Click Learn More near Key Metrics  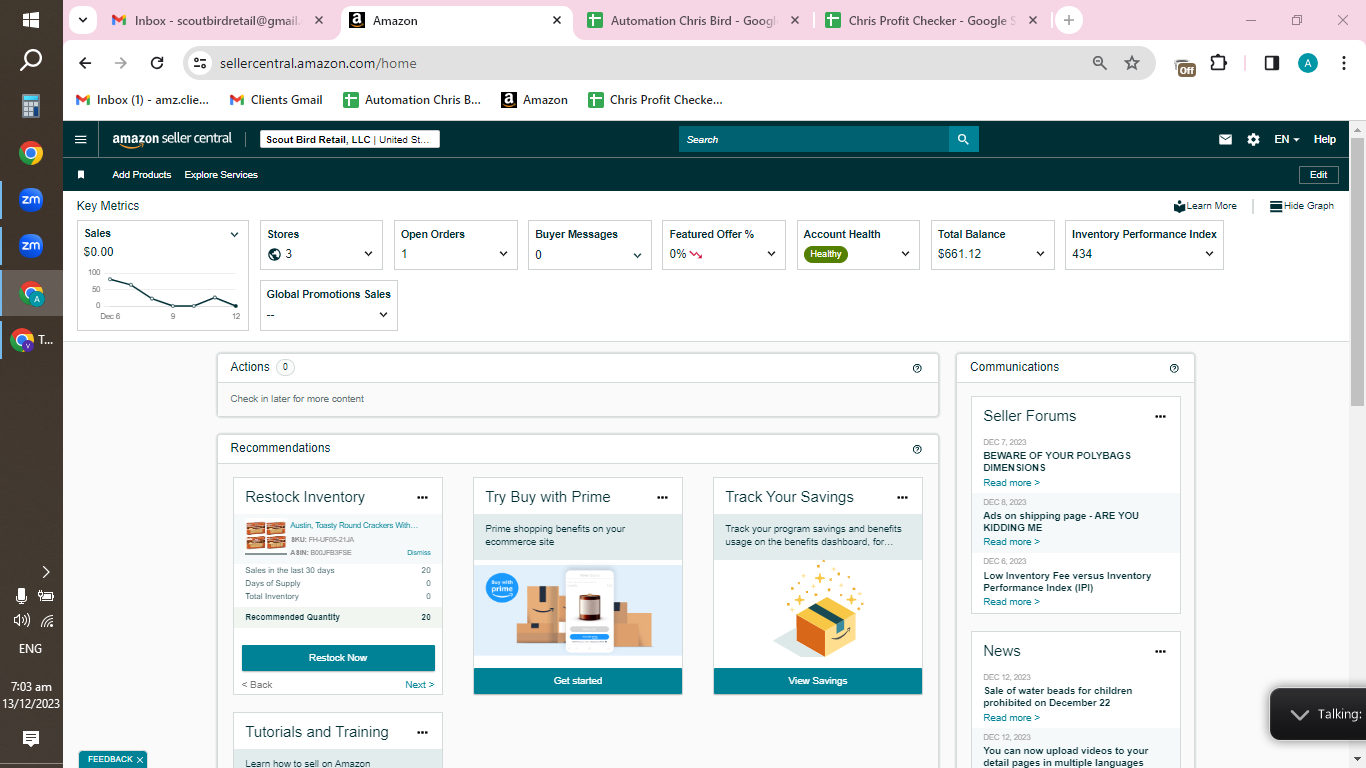1206,206
